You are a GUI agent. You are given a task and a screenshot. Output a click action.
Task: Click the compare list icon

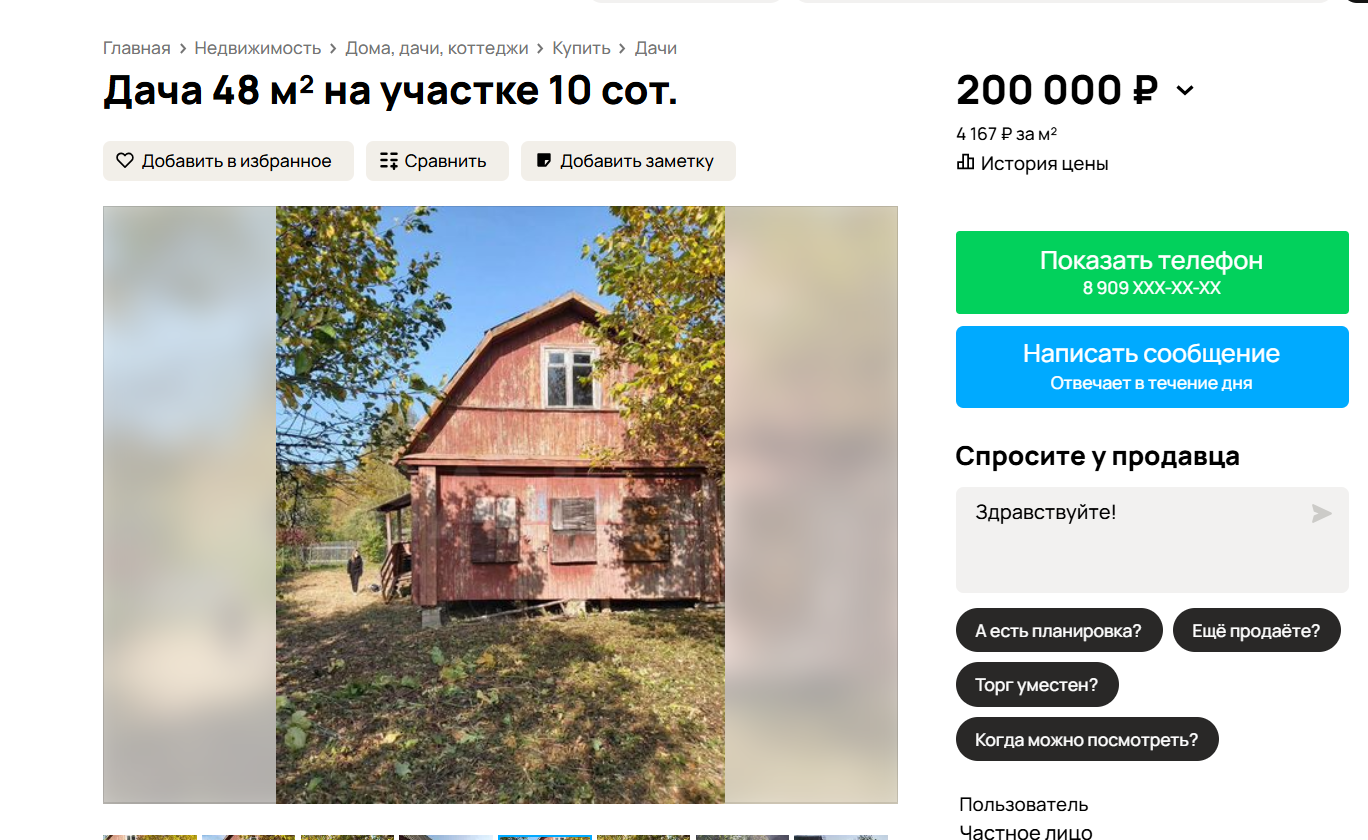coord(389,160)
